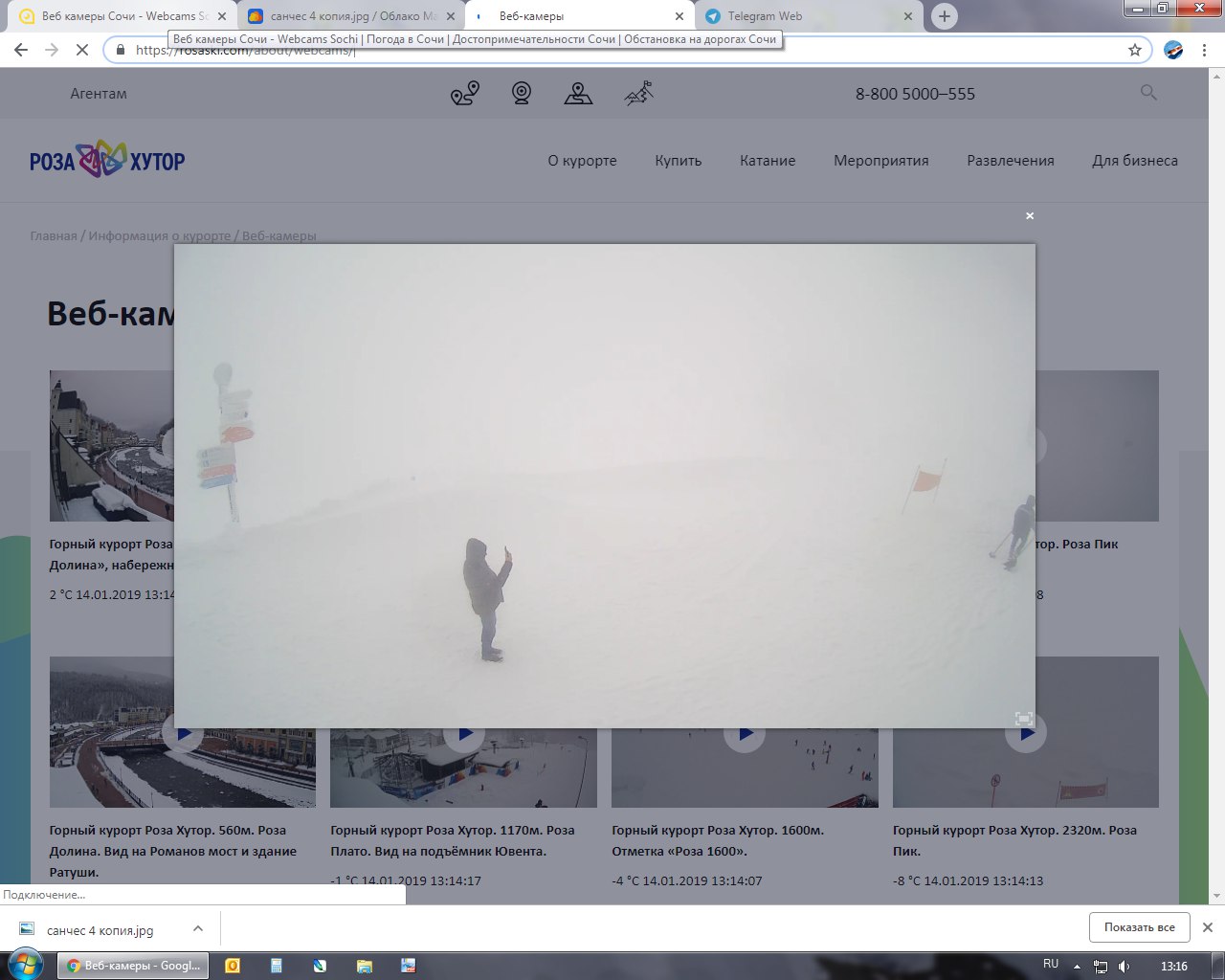Switch to Веб камеры Сочи tab
1225x980 pixels.
click(124, 16)
